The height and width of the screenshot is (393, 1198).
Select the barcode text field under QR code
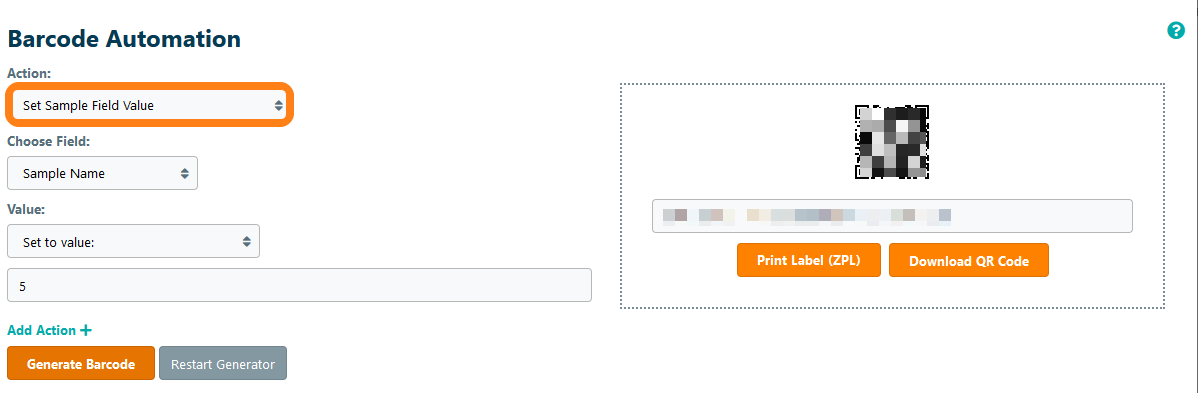[x=892, y=216]
